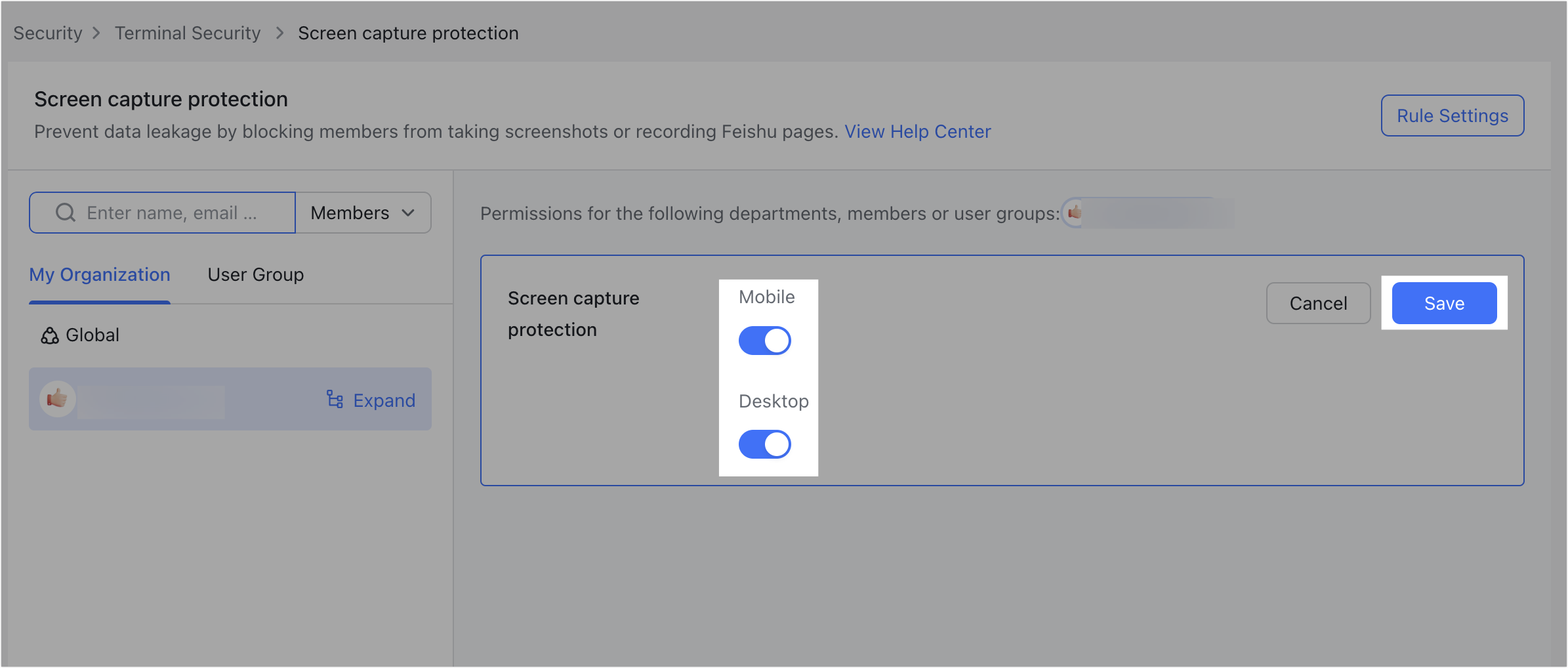Navigate to Terminal Security breadcrumb
Screen dimensions: 1568x668
click(188, 33)
